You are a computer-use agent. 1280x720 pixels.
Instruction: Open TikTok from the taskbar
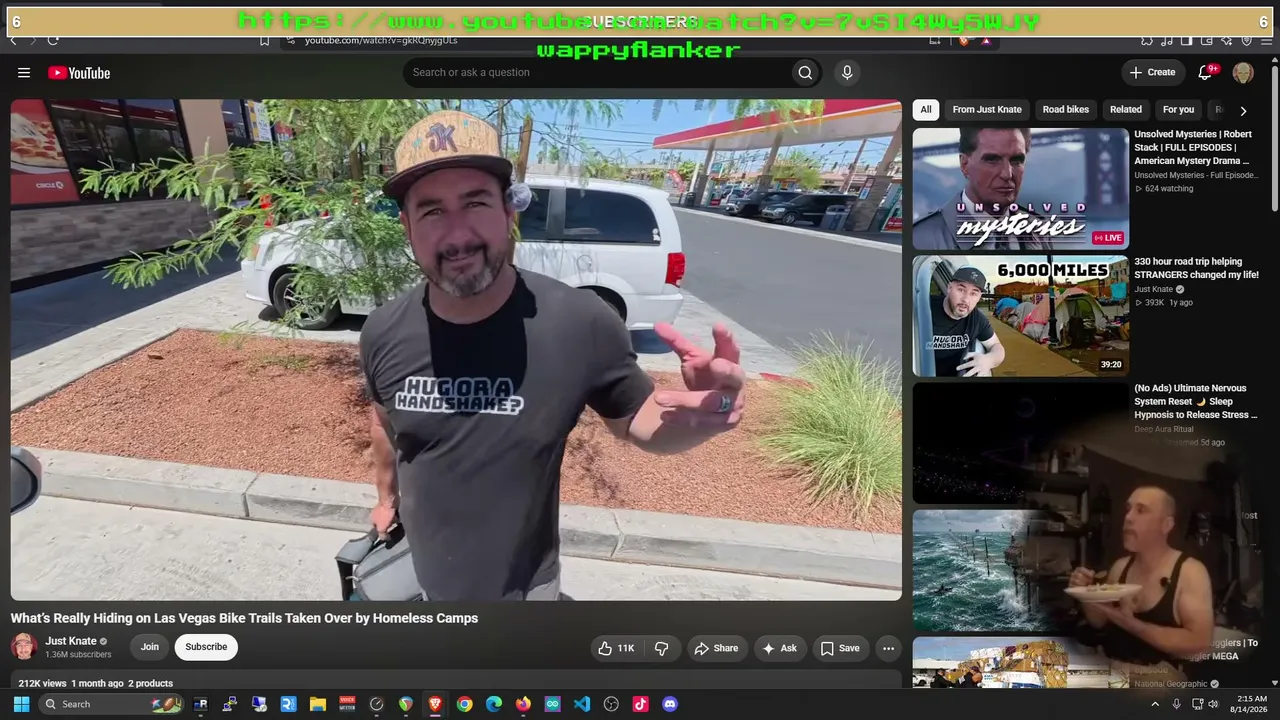pos(641,704)
